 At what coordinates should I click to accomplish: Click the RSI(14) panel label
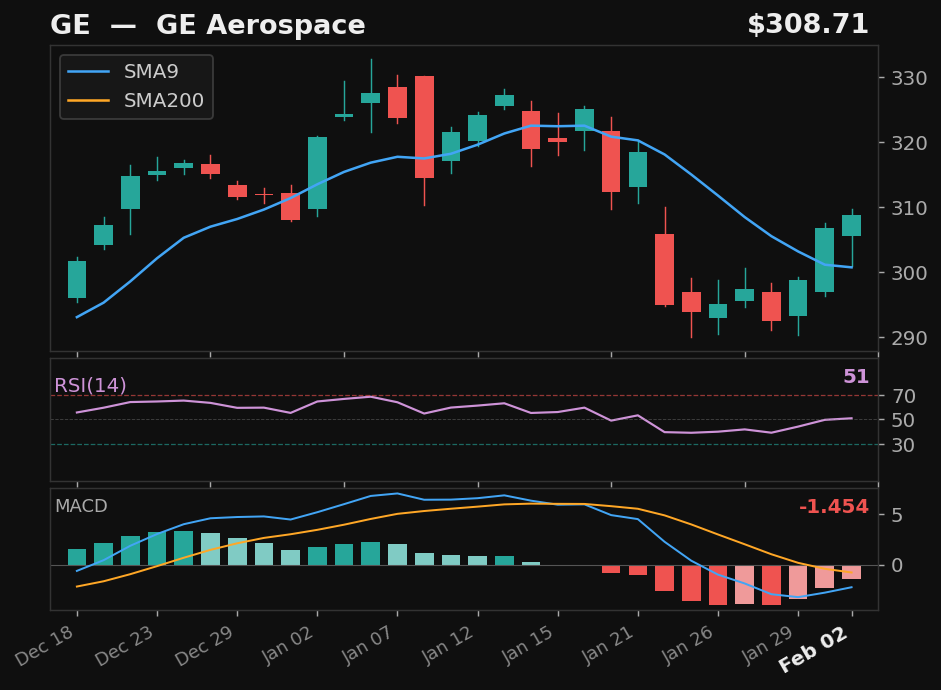[x=91, y=385]
